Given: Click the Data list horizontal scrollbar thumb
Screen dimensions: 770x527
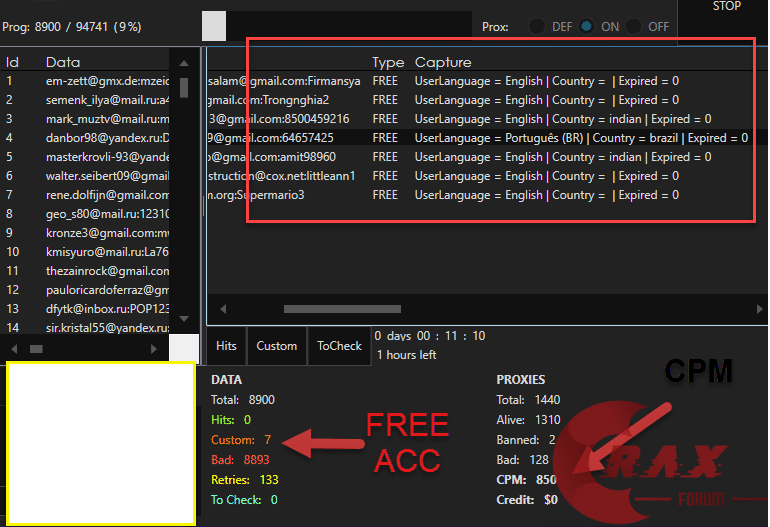Looking at the screenshot, I should tap(36, 349).
